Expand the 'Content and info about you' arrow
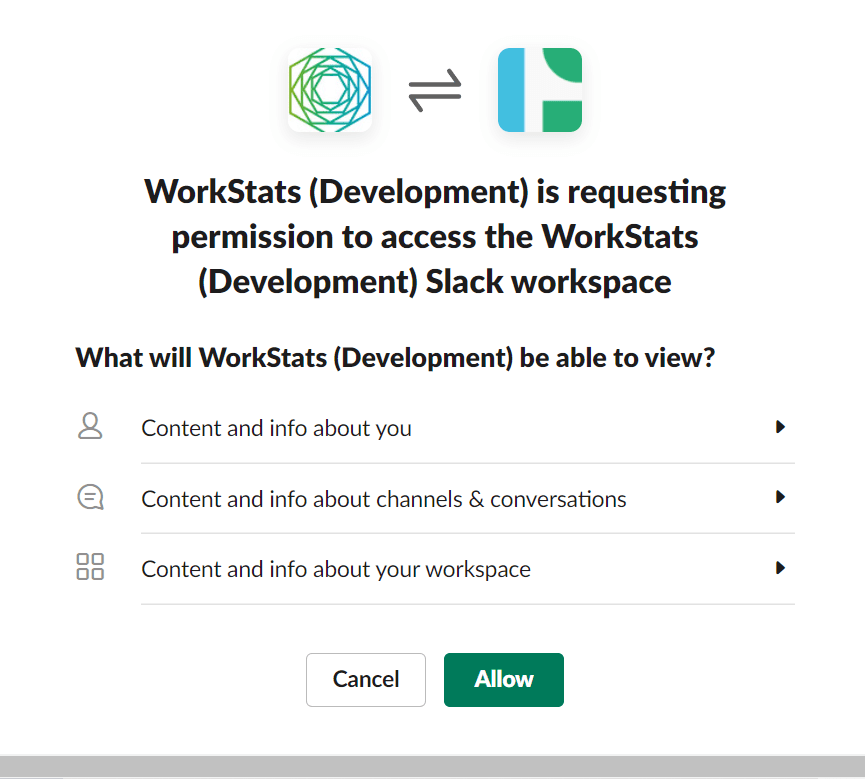The height and width of the screenshot is (779, 865). 780,426
